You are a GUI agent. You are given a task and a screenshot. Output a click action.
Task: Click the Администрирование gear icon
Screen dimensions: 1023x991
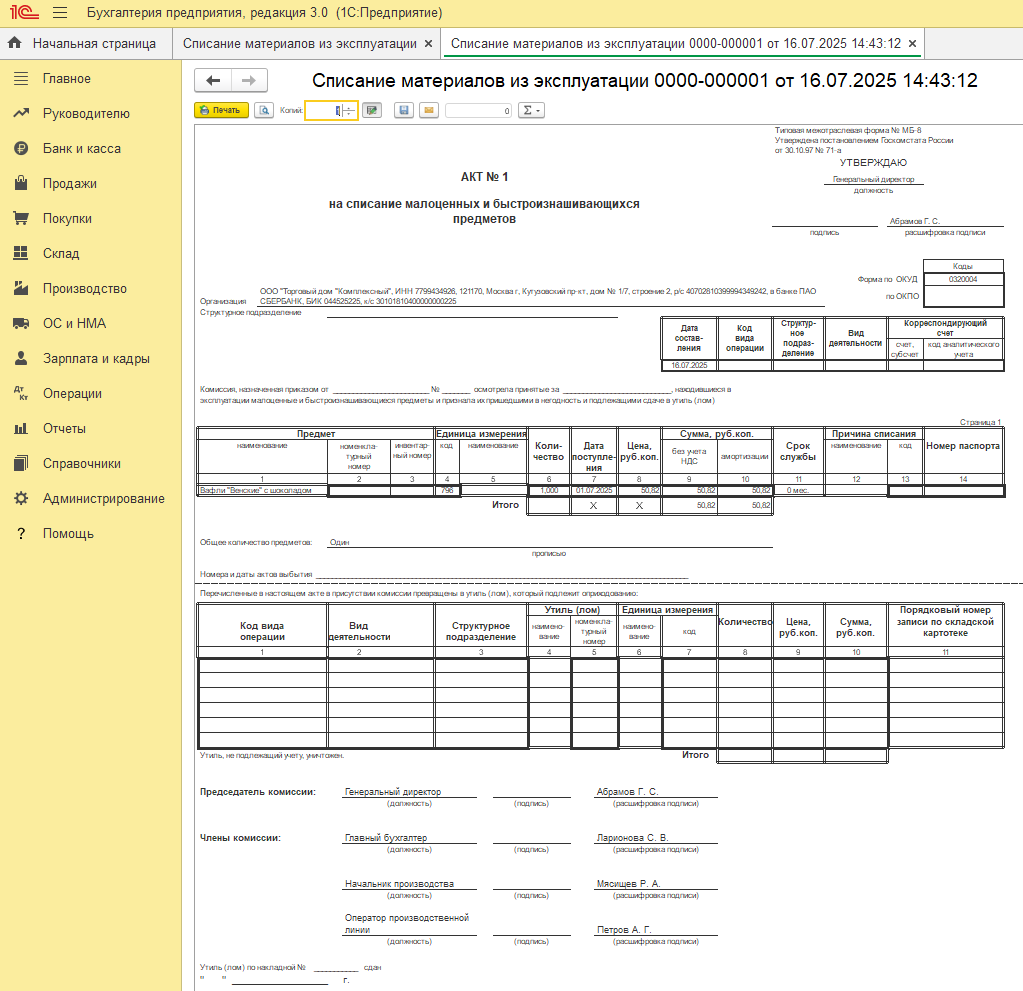[x=21, y=498]
